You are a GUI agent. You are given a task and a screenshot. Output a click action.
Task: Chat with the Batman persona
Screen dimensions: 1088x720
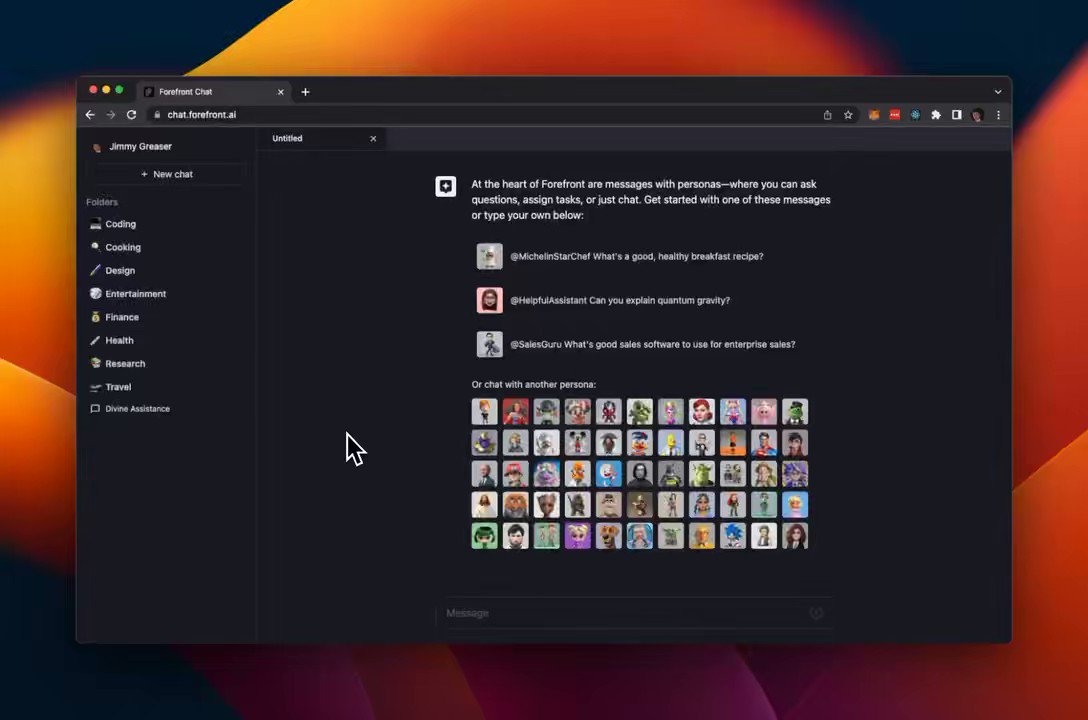(671, 474)
